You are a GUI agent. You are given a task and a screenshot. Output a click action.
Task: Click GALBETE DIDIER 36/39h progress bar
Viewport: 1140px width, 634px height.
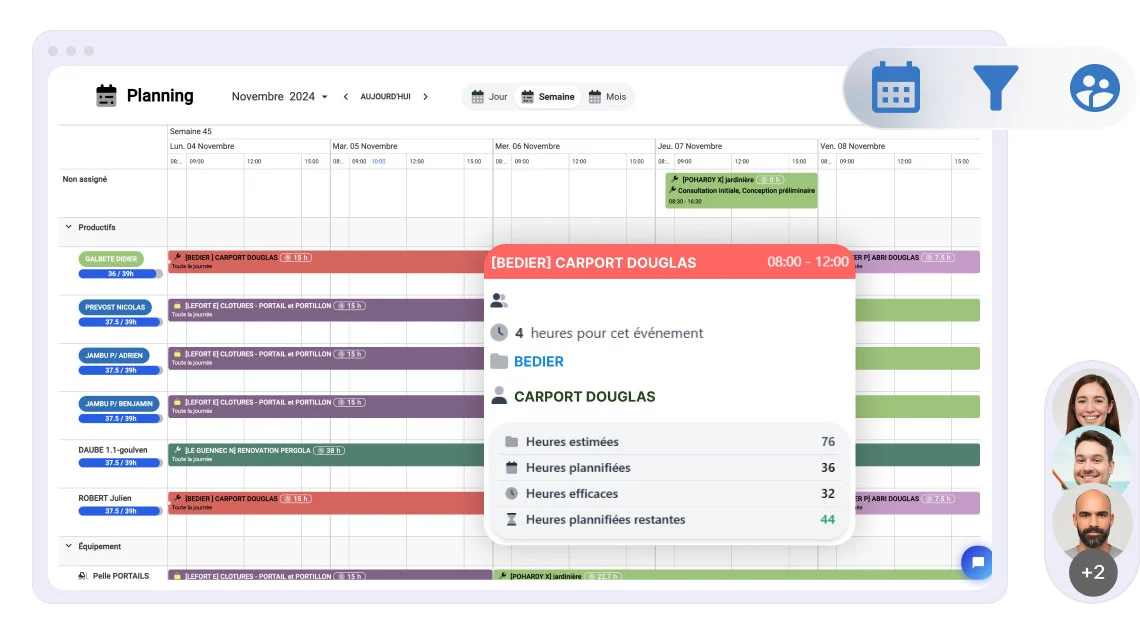point(121,274)
